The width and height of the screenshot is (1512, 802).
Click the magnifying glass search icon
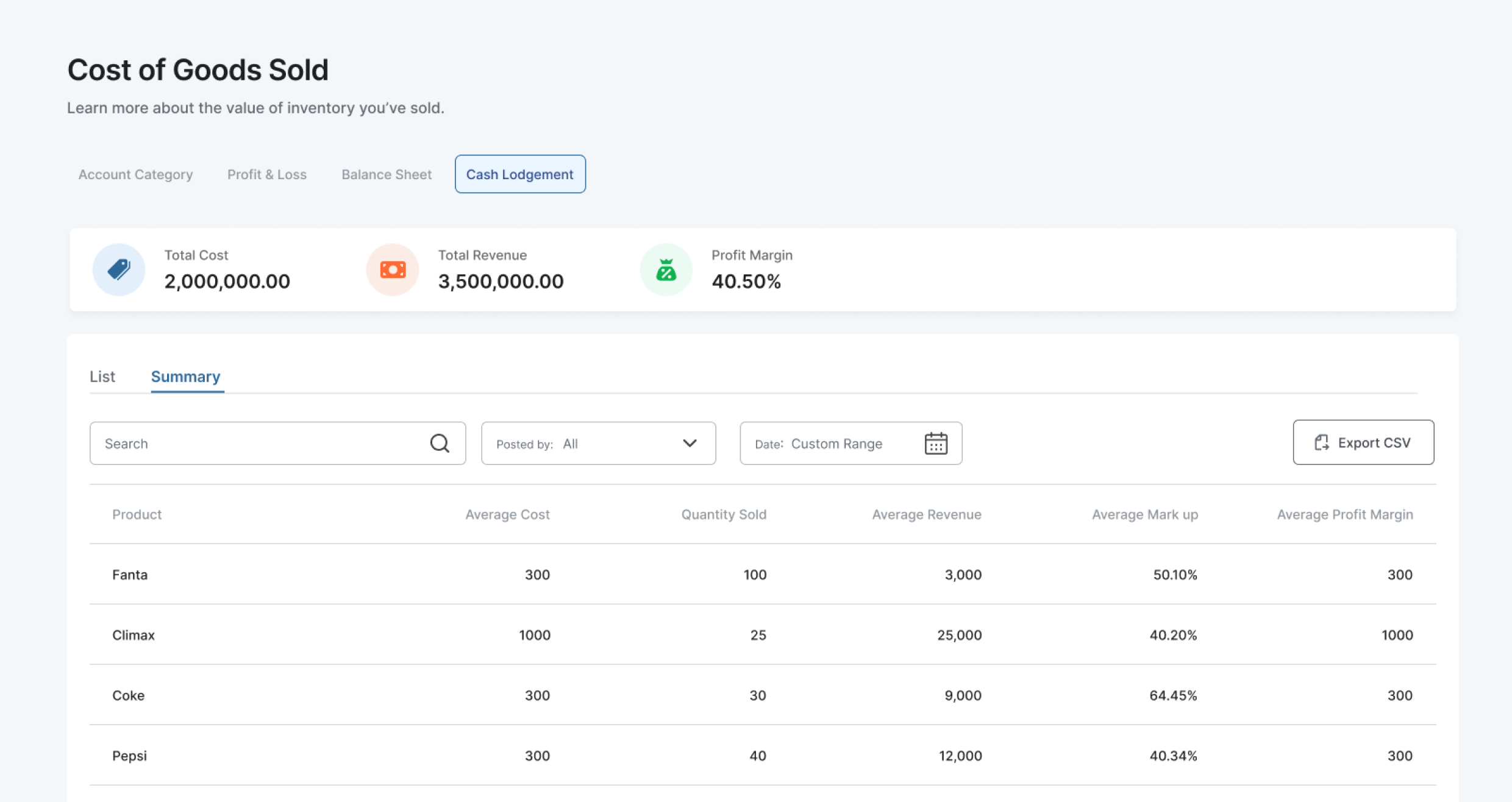[x=440, y=444]
